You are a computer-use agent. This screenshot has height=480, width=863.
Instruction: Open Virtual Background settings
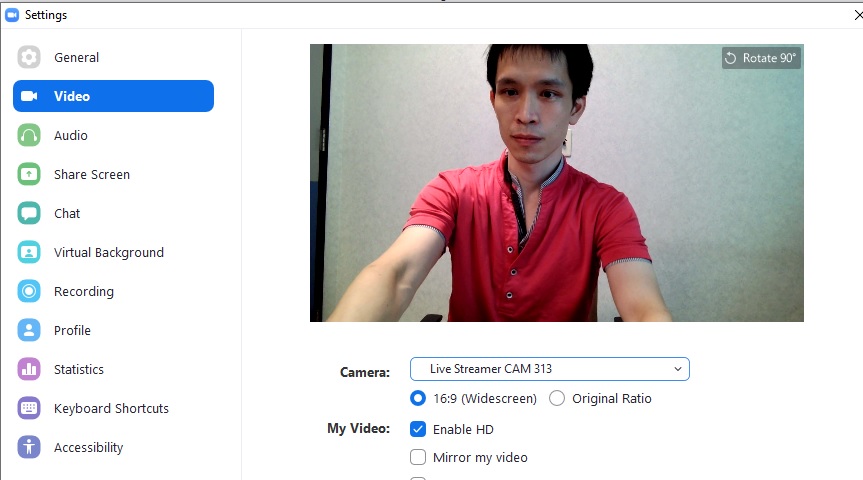click(113, 253)
